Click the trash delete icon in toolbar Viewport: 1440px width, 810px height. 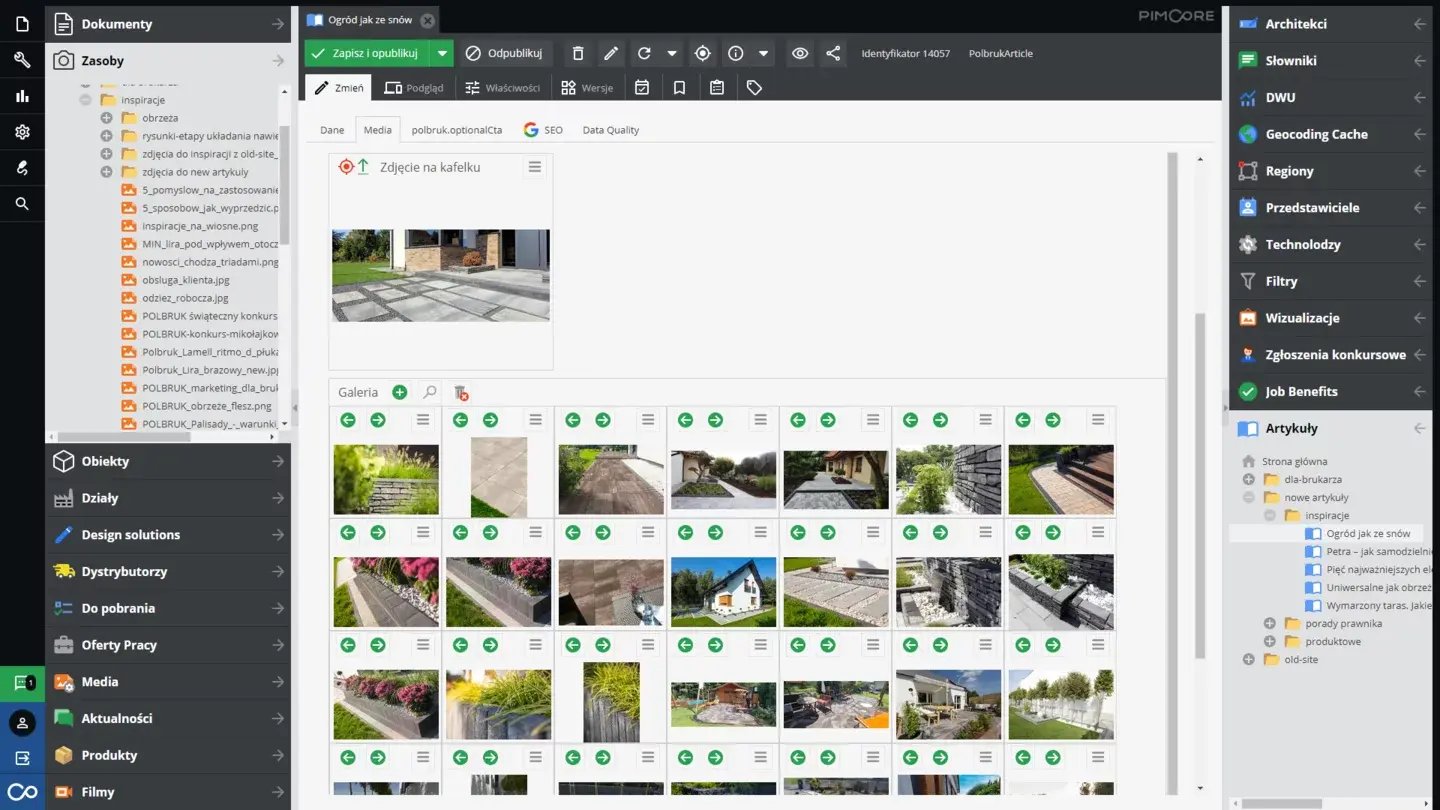(578, 53)
